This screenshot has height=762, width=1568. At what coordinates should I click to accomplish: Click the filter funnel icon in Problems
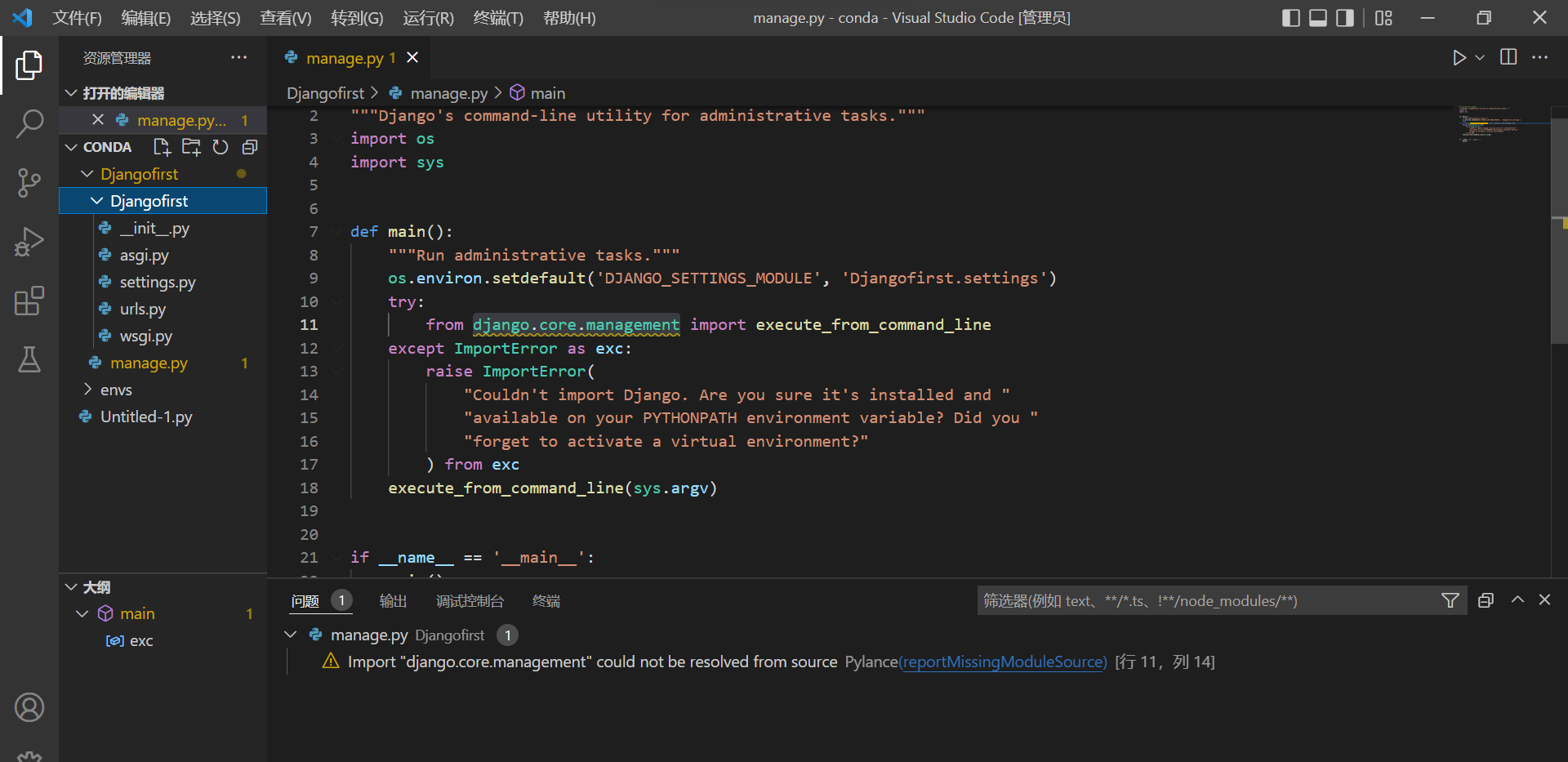(1450, 601)
